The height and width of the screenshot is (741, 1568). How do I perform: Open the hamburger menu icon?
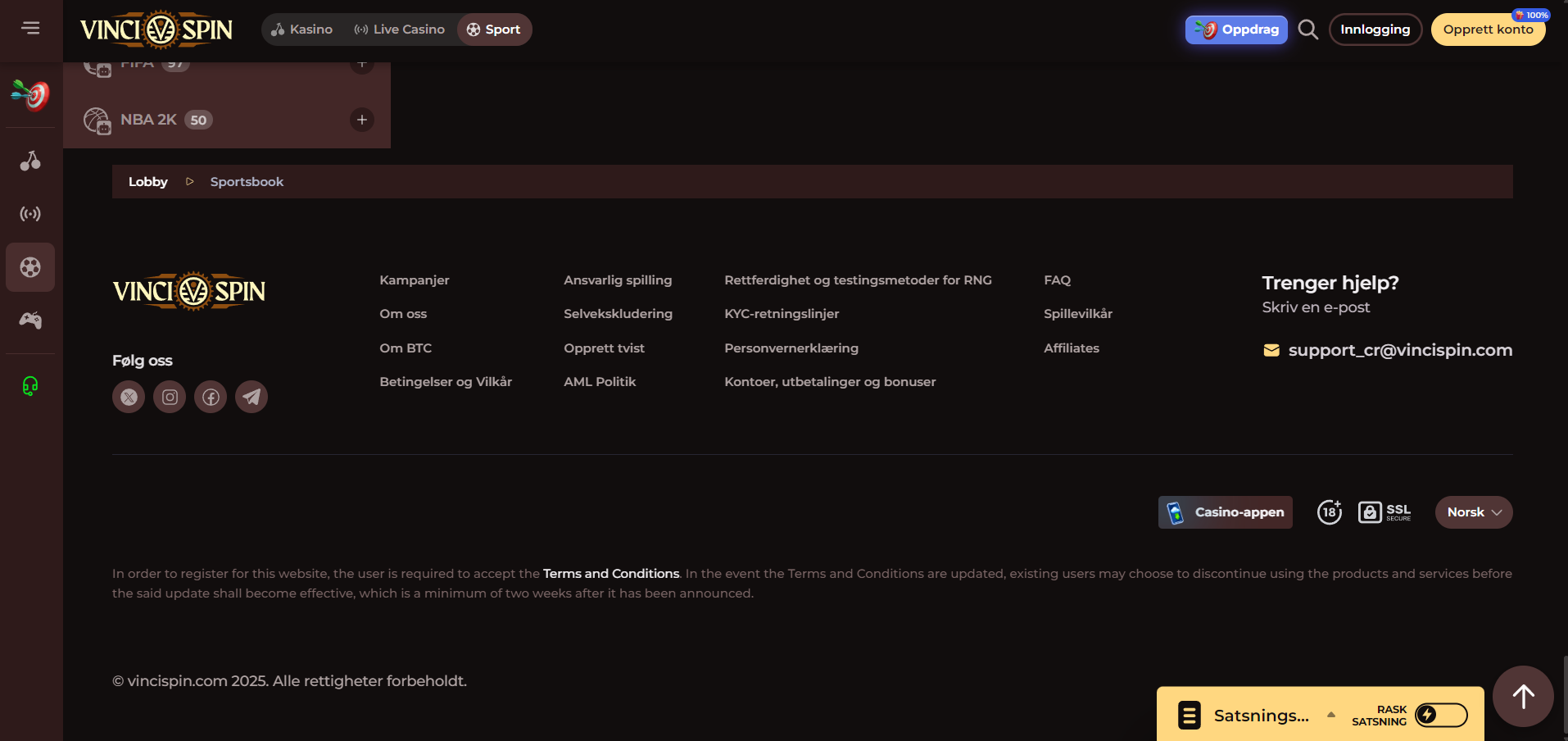(x=30, y=29)
